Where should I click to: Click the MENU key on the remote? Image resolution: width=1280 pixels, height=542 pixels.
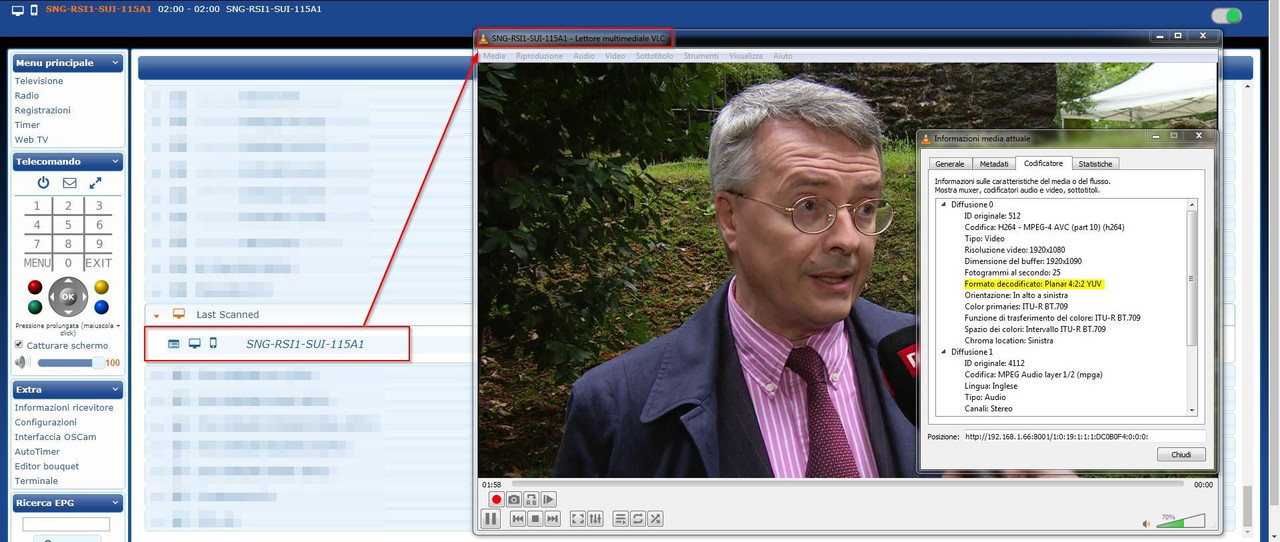click(x=37, y=263)
